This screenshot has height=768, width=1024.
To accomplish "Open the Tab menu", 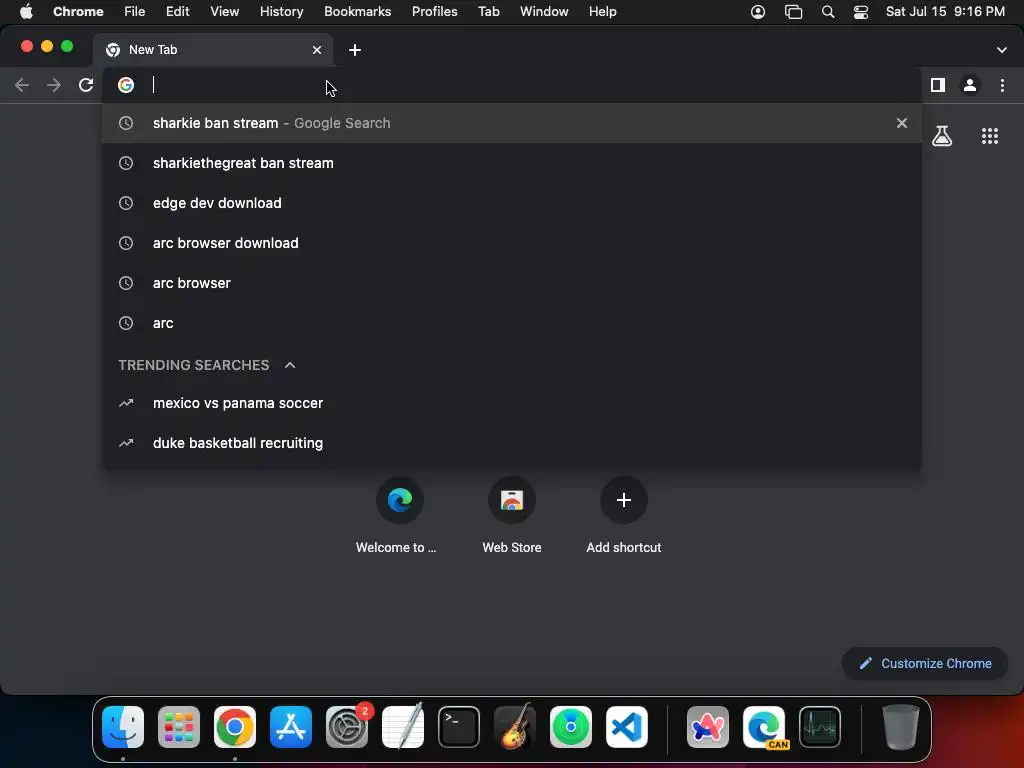I will click(489, 12).
